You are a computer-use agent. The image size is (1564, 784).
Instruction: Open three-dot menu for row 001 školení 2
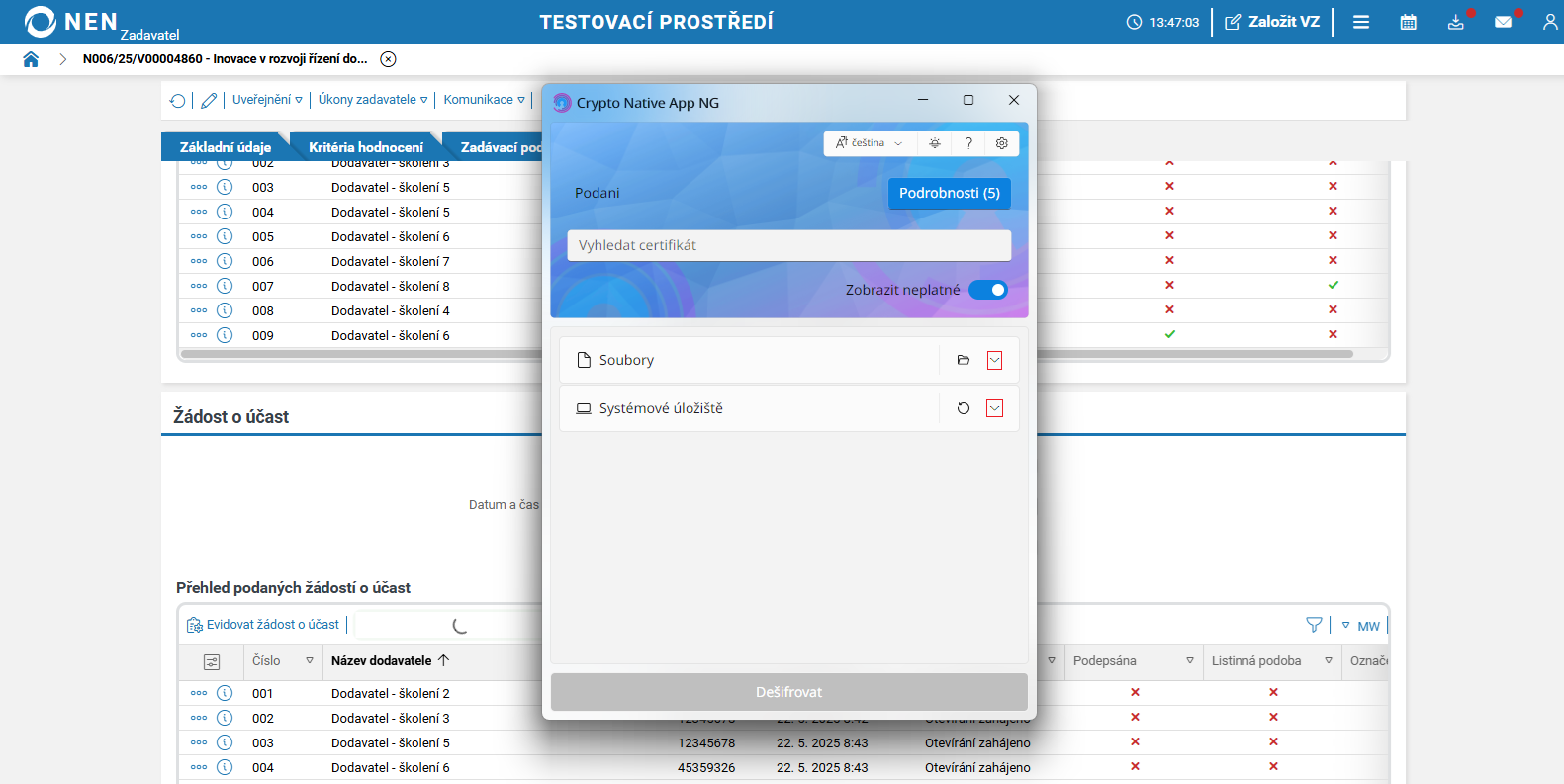point(199,693)
